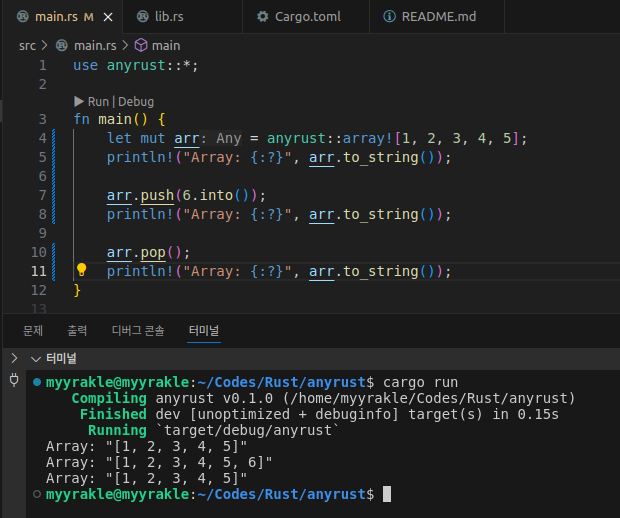Open the README.md tab
The height and width of the screenshot is (518, 620).
click(437, 17)
